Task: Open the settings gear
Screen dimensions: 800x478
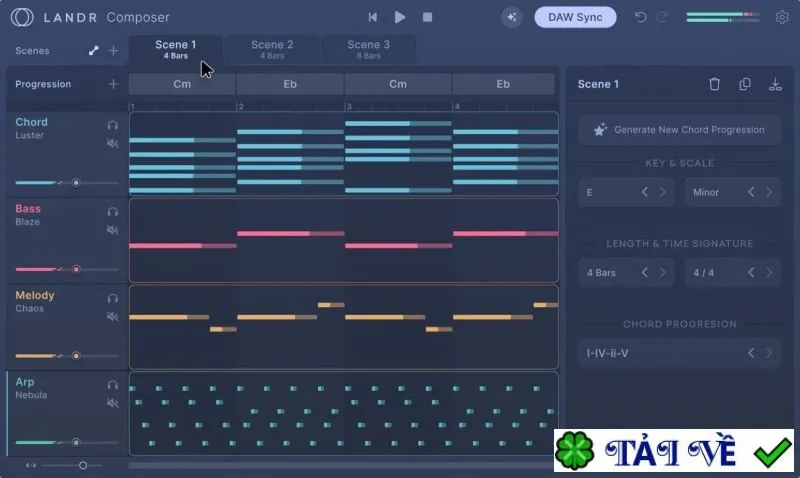Action: [x=782, y=17]
